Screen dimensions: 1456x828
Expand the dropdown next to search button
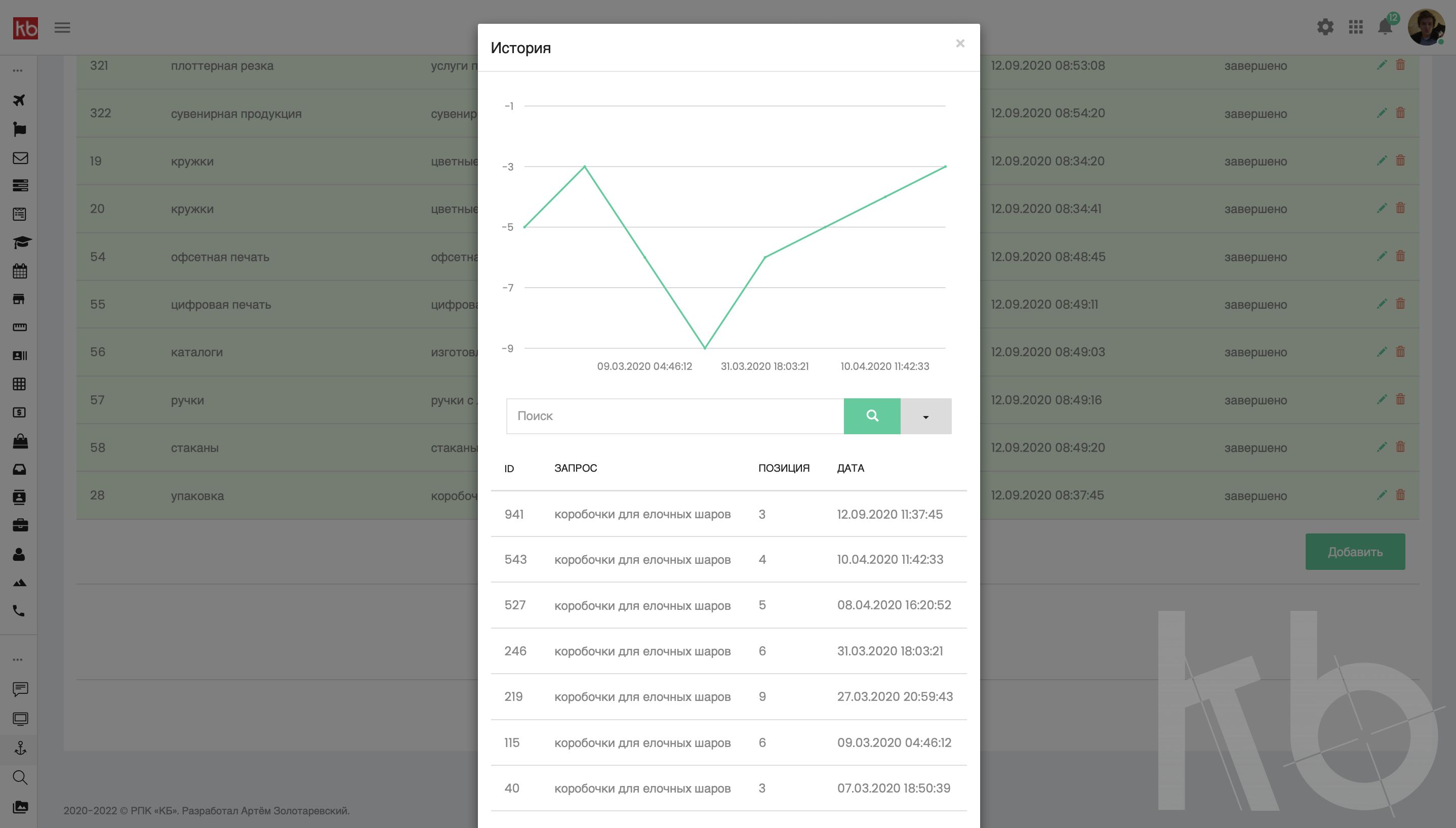(x=926, y=416)
